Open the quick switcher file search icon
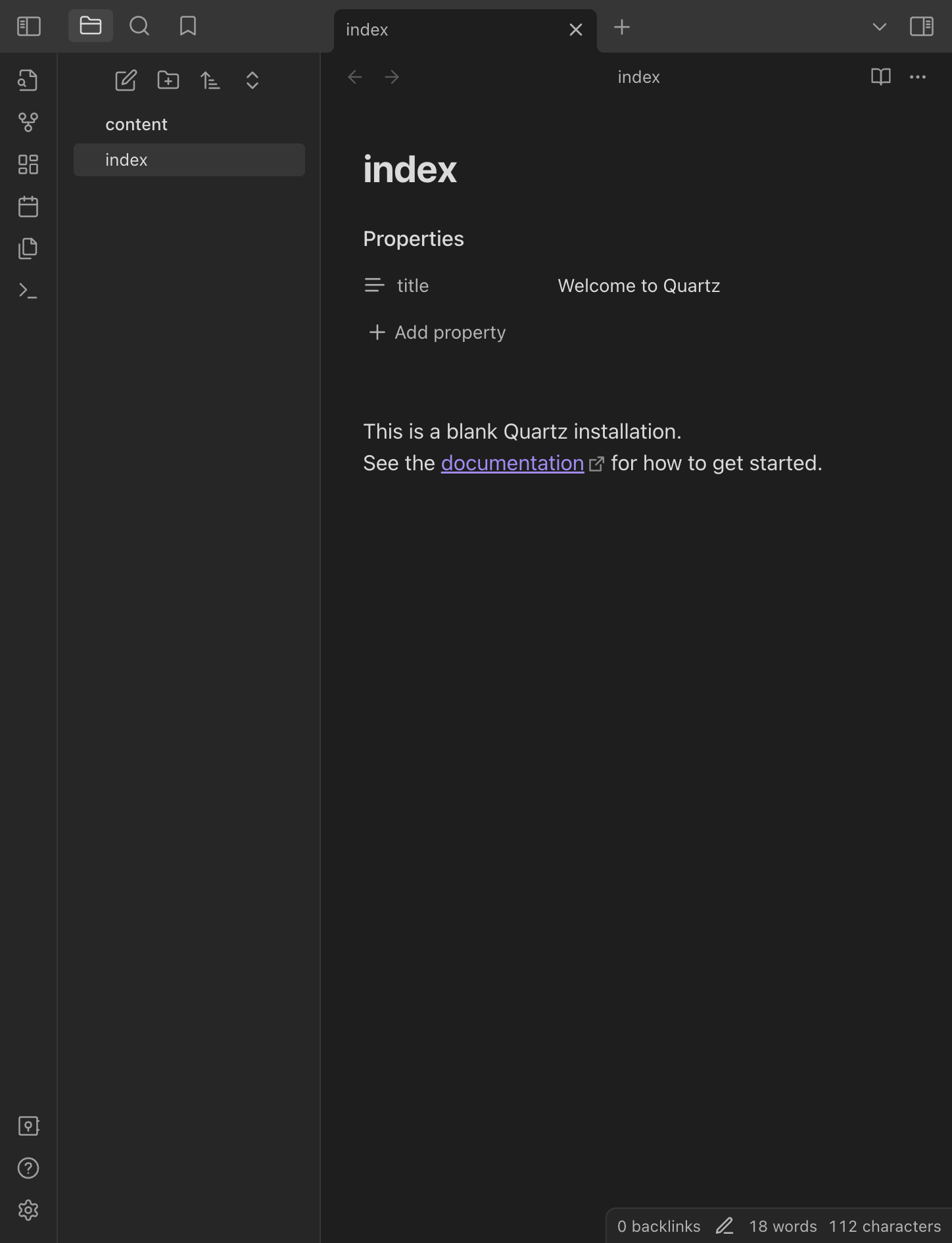The image size is (952, 1243). point(28,80)
